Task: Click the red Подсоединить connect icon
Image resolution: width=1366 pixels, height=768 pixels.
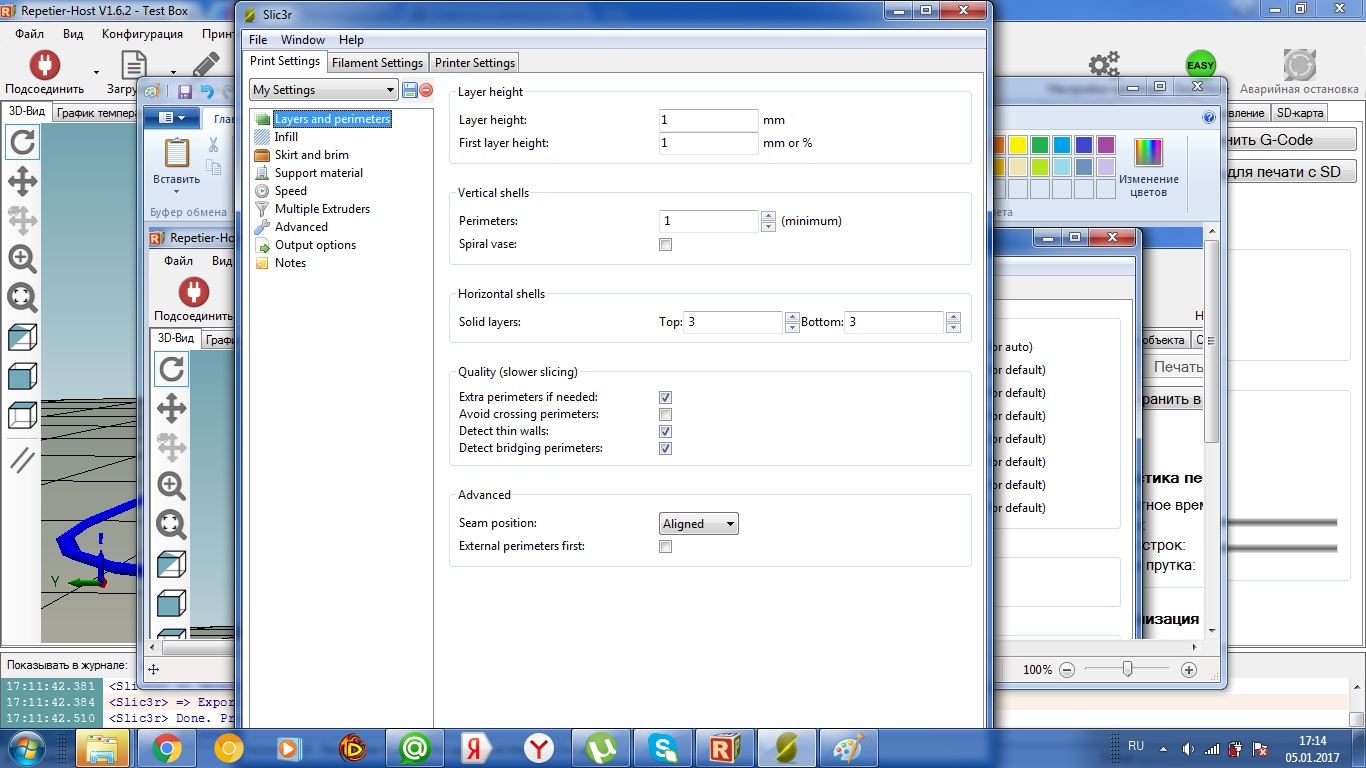Action: click(44, 66)
